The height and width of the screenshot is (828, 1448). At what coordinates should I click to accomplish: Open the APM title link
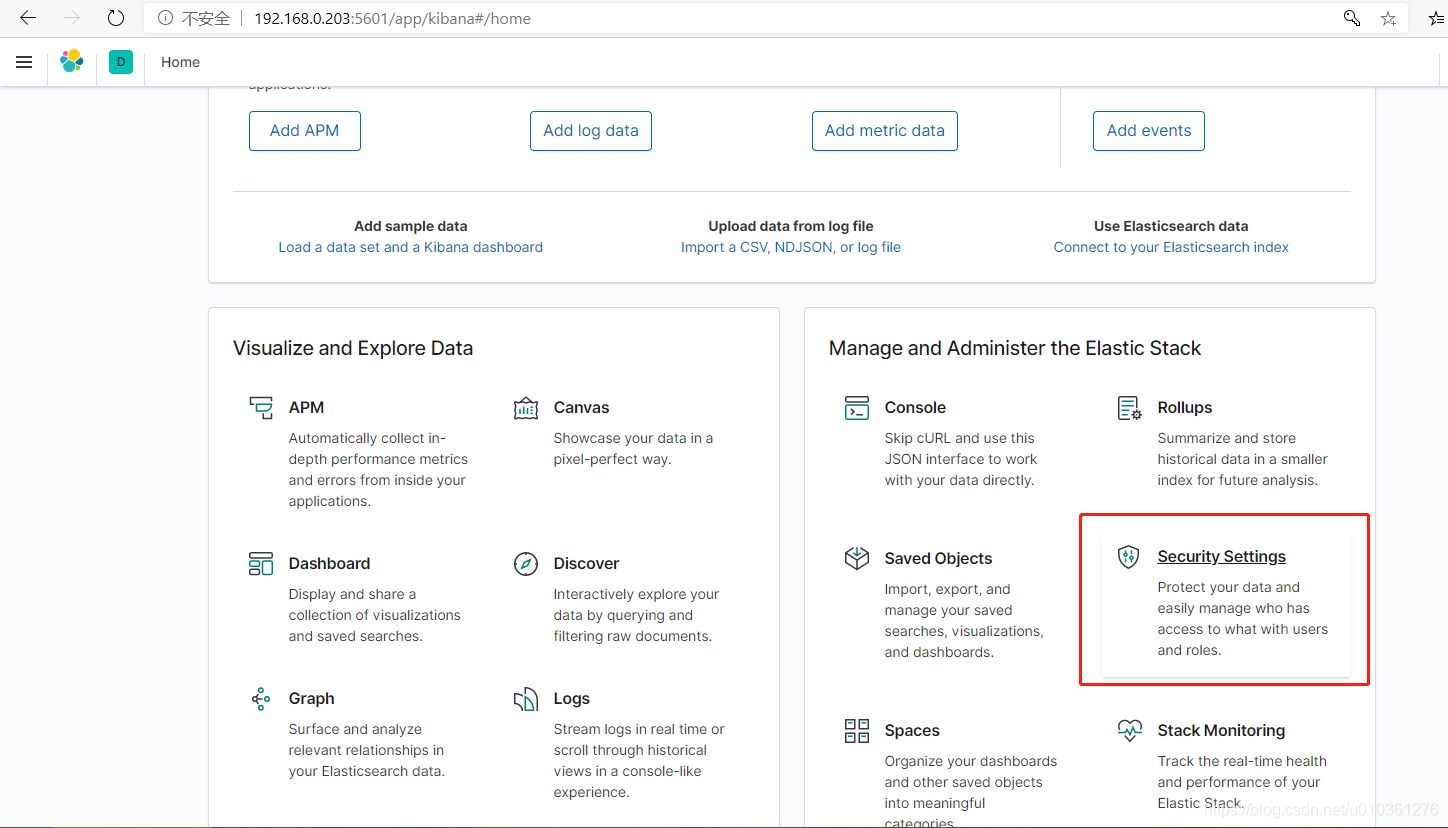pos(306,407)
